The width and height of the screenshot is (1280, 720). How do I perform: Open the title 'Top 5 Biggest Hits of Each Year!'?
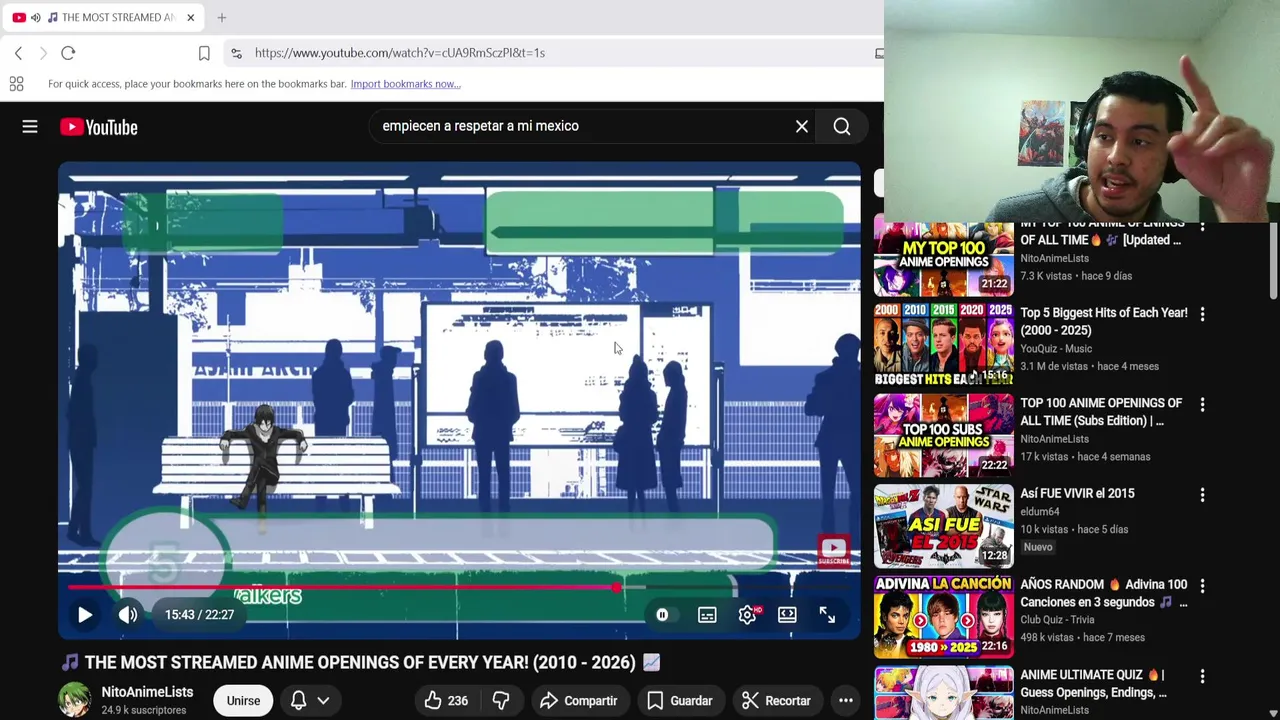coord(1104,322)
